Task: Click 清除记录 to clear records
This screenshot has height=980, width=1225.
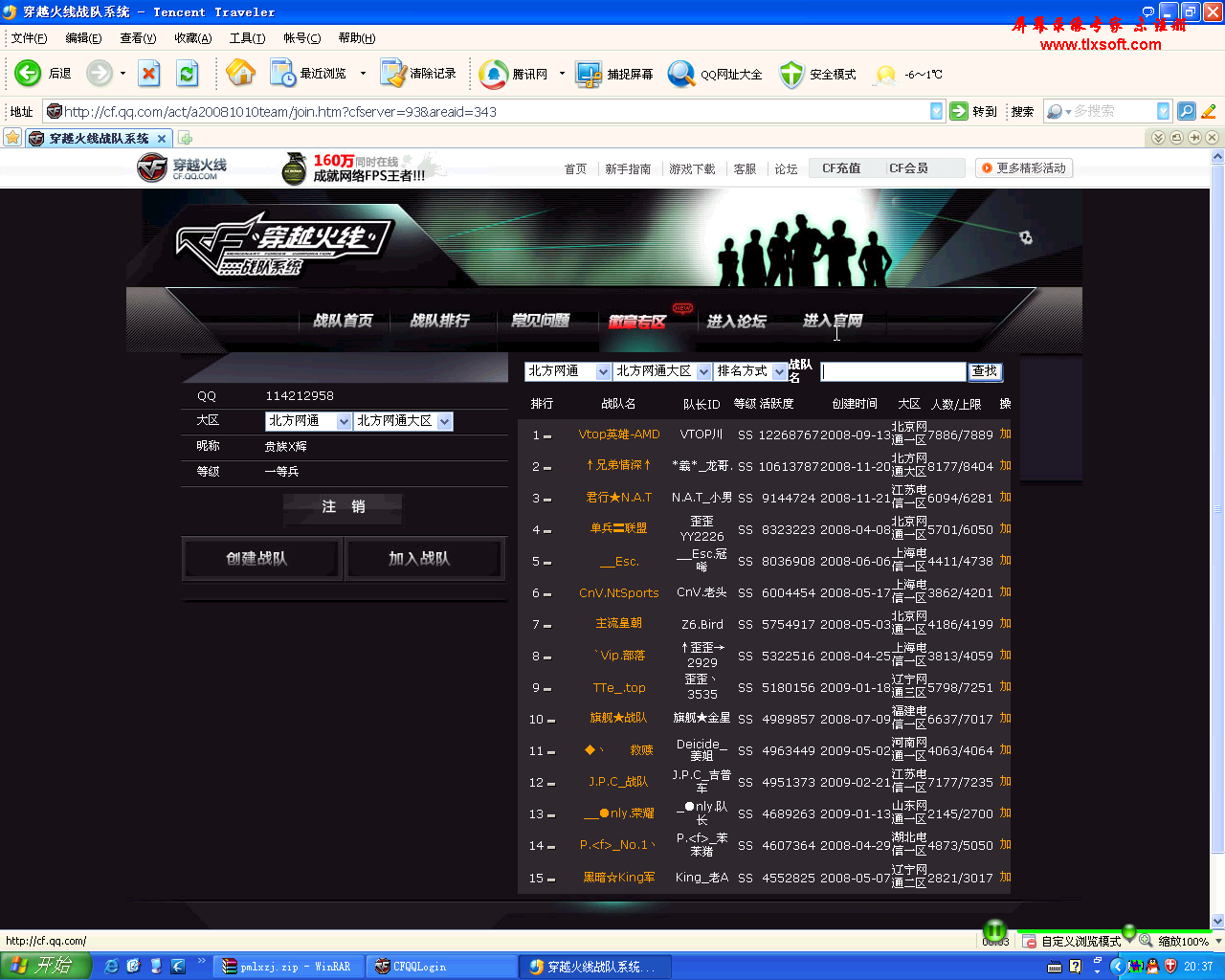Action: [x=418, y=74]
